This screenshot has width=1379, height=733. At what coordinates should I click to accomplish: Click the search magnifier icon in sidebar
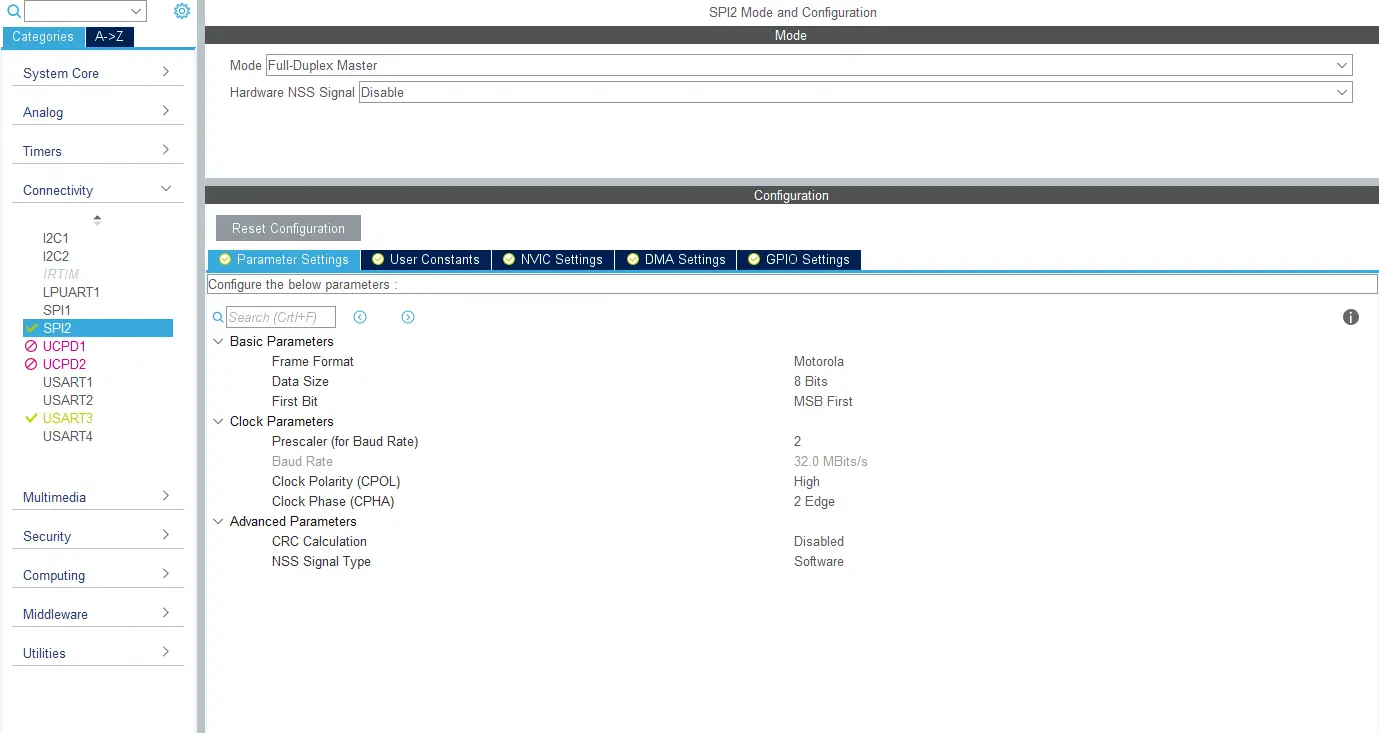pos(14,12)
